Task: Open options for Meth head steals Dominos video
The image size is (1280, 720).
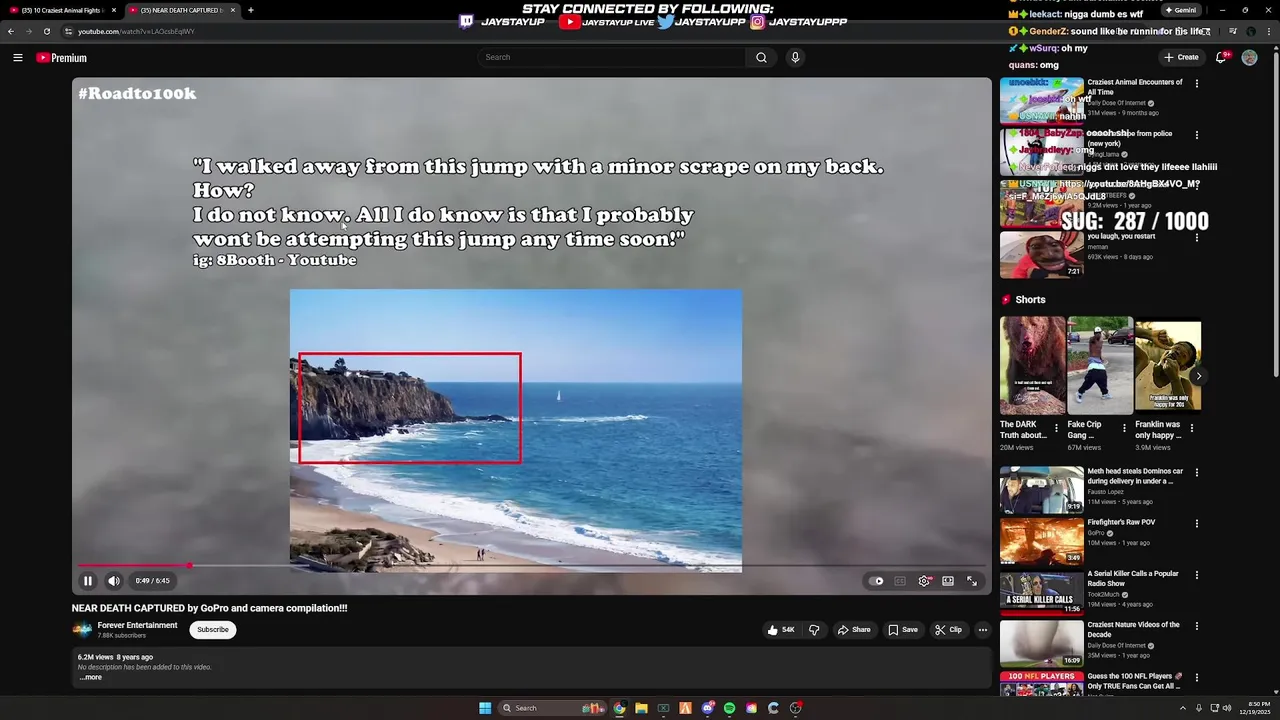Action: pyautogui.click(x=1196, y=472)
